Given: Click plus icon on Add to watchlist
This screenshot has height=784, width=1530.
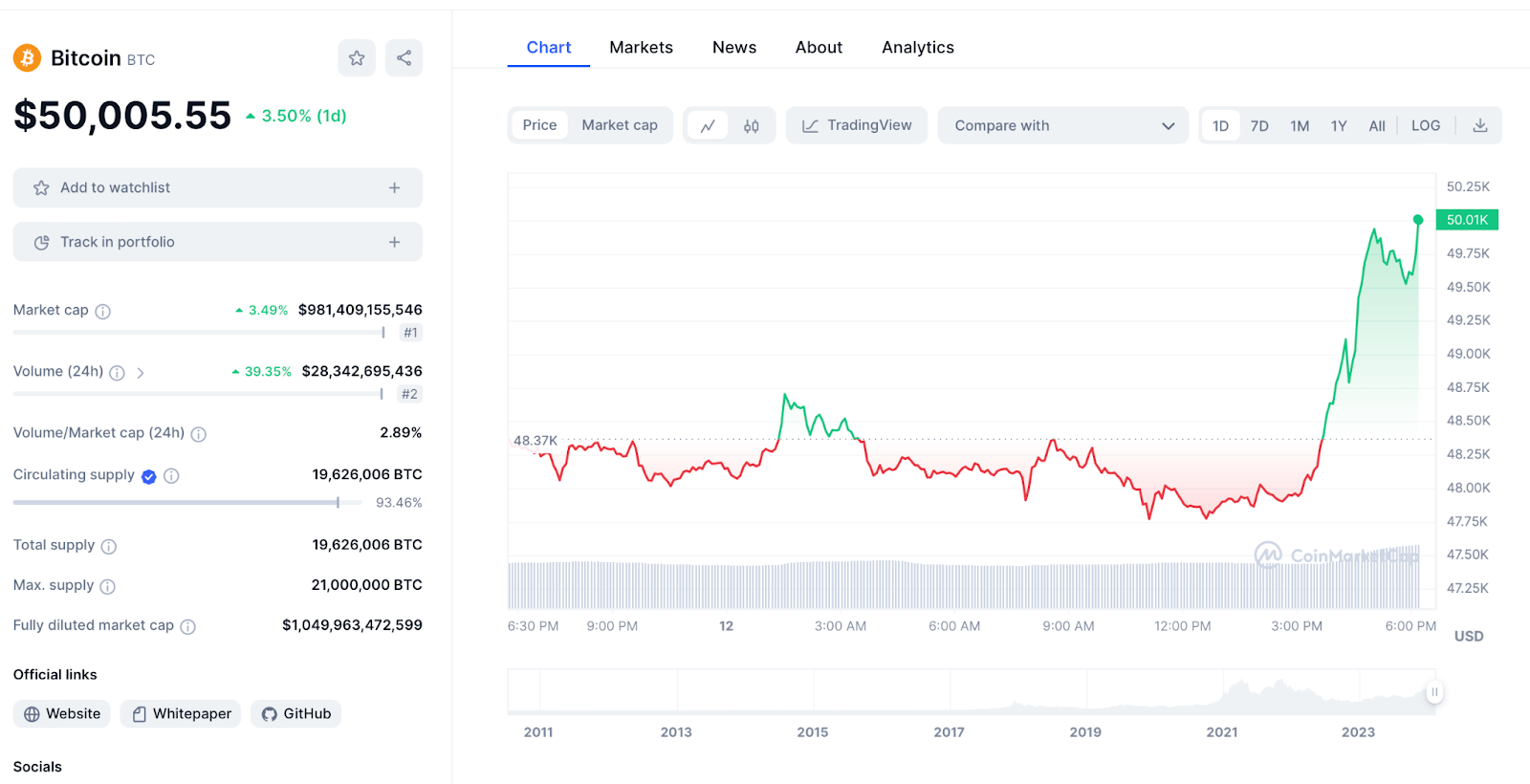Looking at the screenshot, I should point(394,188).
